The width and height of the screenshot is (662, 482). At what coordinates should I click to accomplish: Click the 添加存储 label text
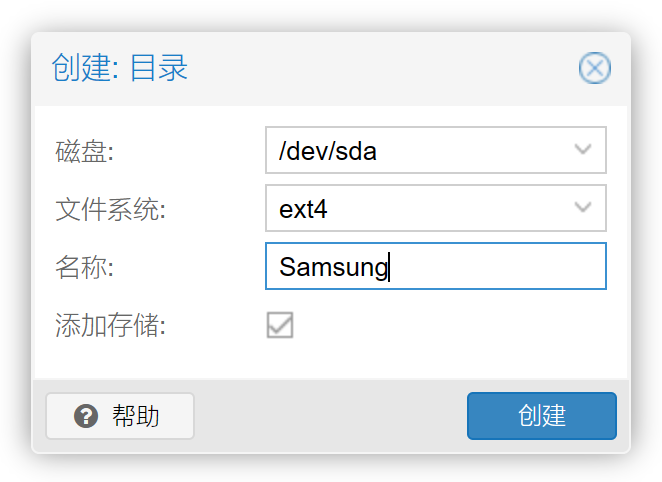111,325
